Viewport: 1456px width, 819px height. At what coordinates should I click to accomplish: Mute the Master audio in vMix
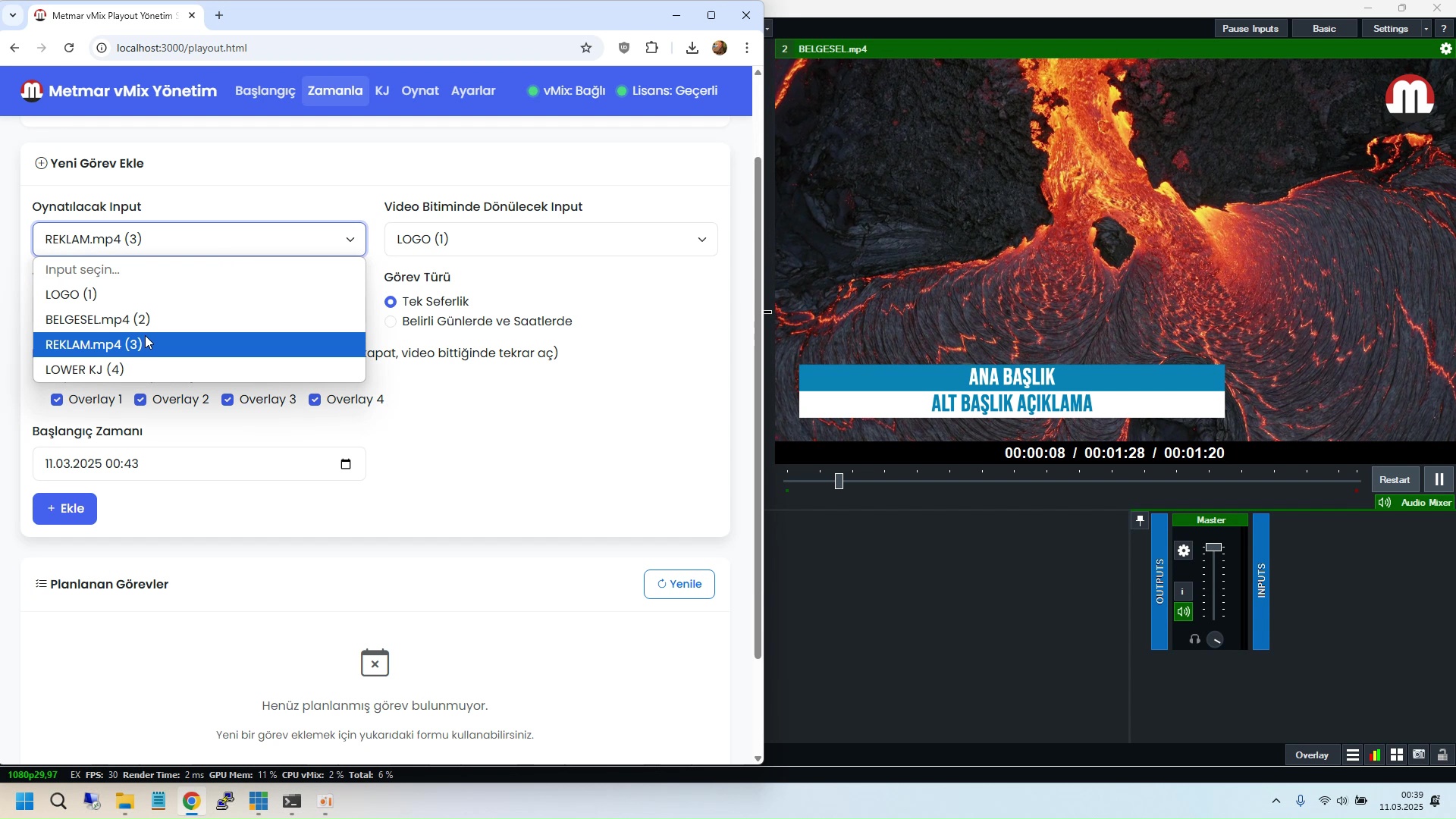tap(1183, 612)
